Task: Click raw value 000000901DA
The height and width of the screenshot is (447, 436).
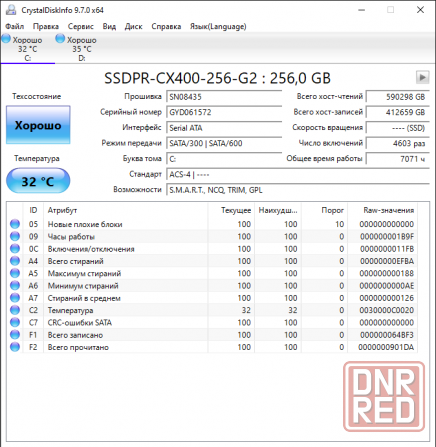Action: point(386,347)
